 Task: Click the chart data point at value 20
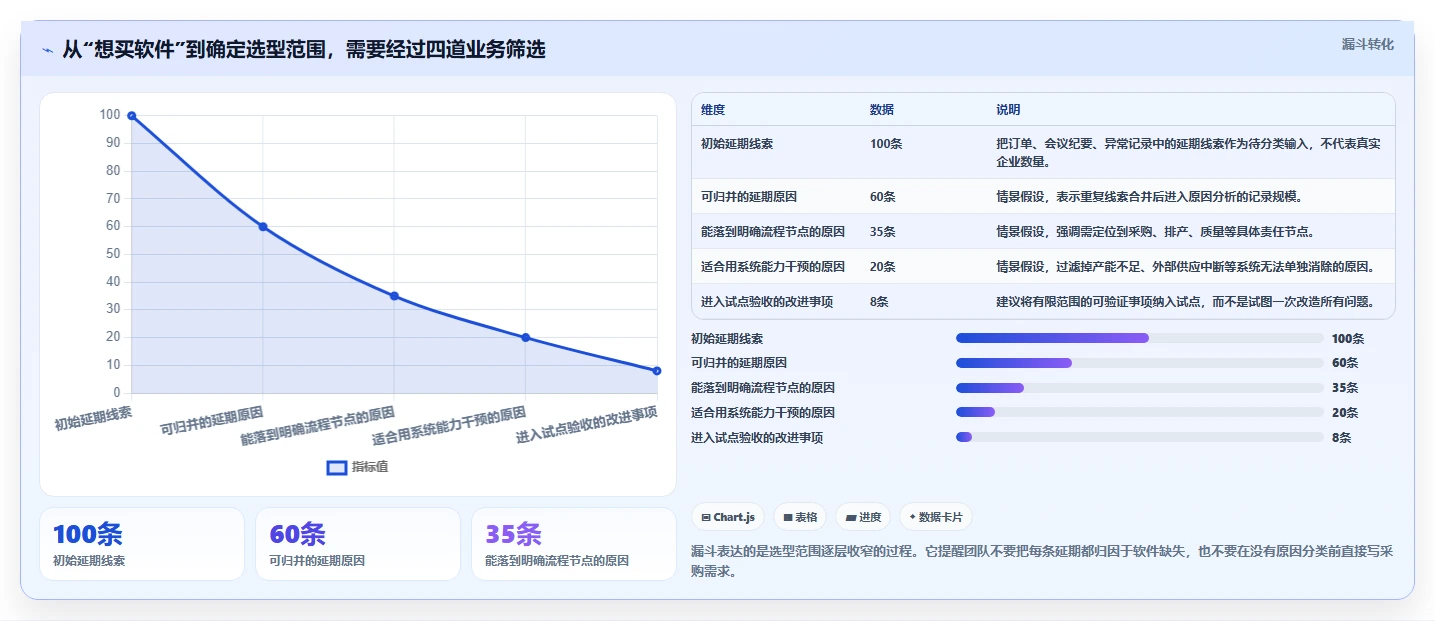(526, 338)
